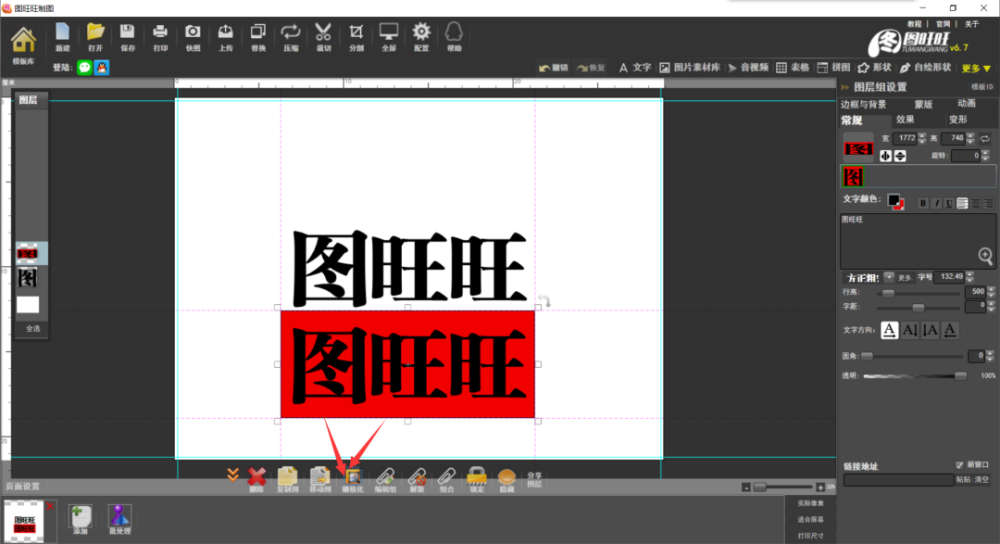Click the 分享图层 share layer button
The image size is (1000, 544).
[x=534, y=480]
